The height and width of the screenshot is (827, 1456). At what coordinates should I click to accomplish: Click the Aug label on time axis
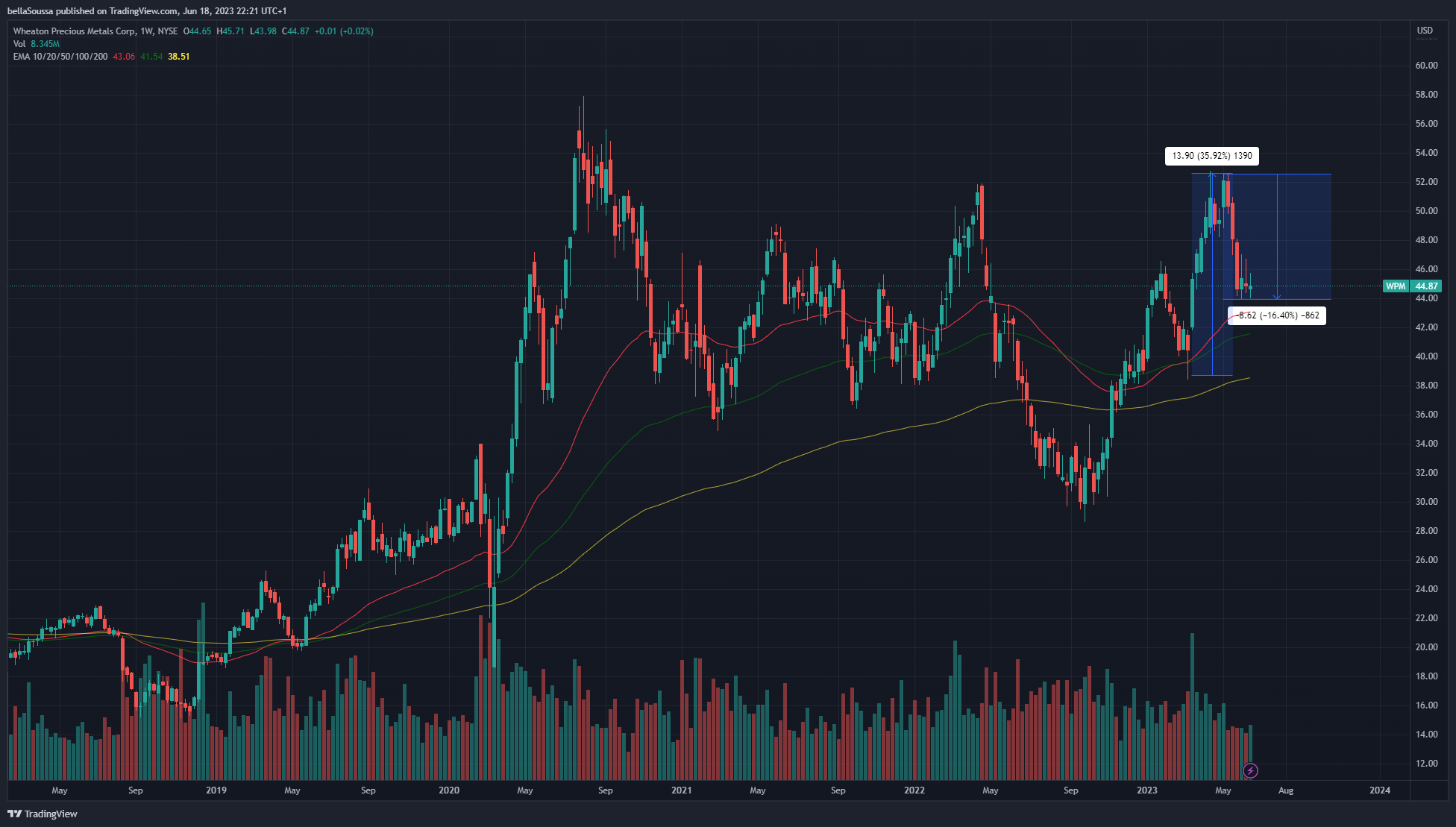coord(1286,790)
